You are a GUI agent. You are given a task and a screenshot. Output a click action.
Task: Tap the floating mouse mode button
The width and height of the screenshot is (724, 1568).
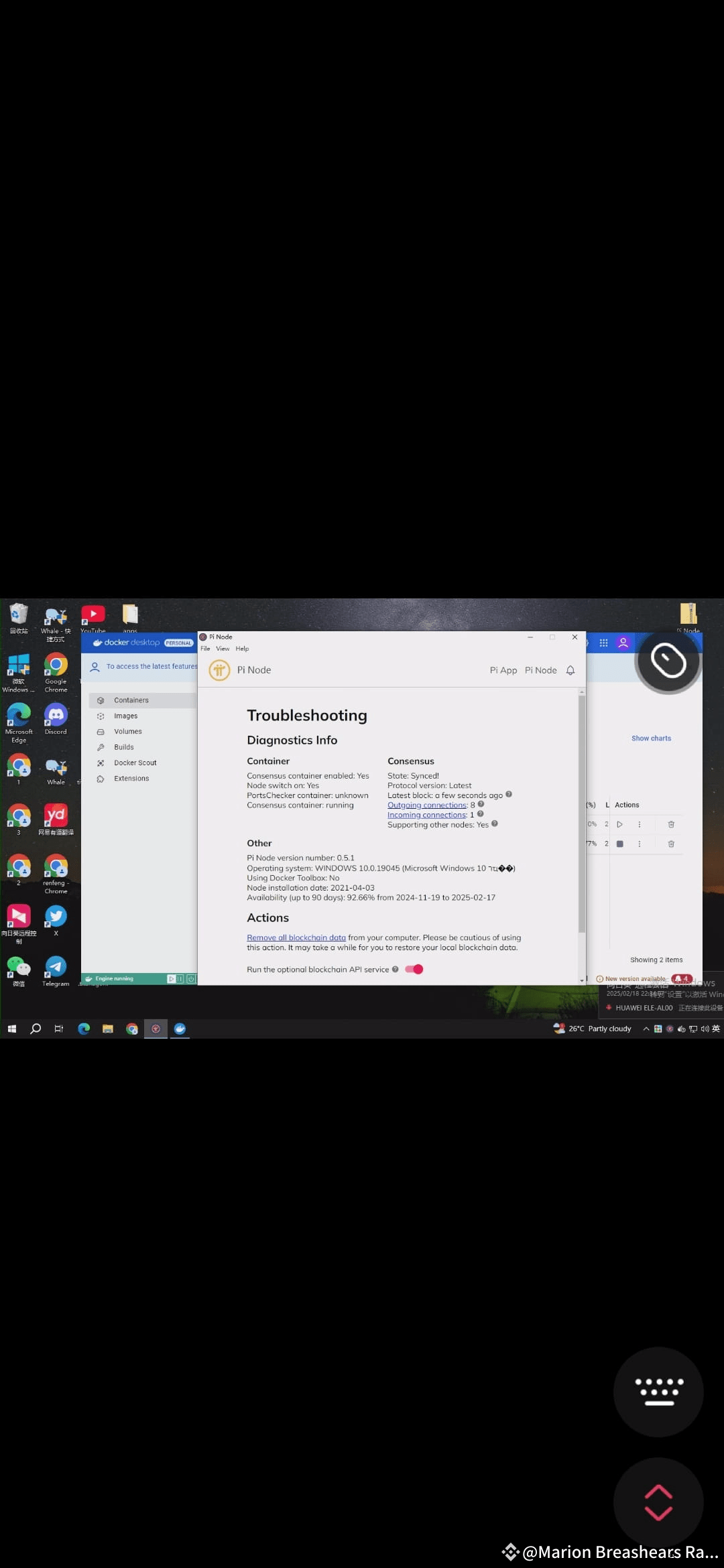click(668, 661)
